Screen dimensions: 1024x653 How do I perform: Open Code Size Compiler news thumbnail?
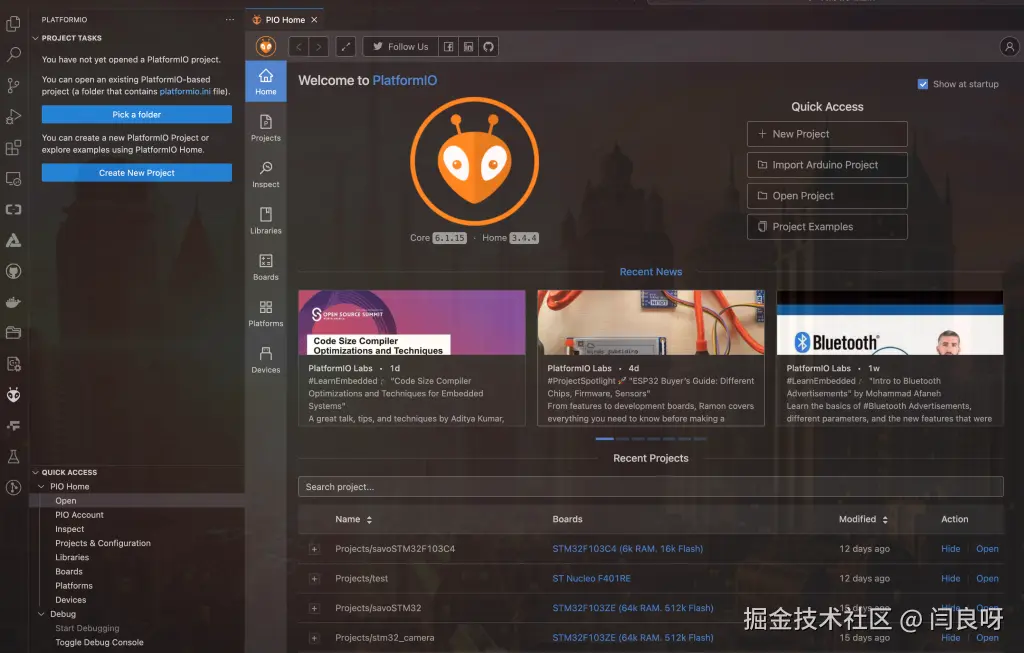tap(411, 323)
